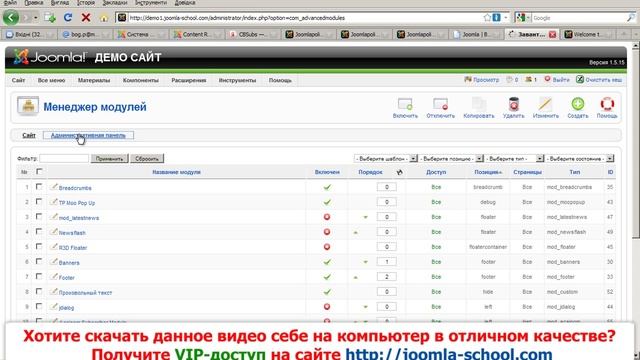This screenshot has width=640, height=360.
Task: Click the Очистить кеш icon link
Action: pyautogui.click(x=599, y=80)
